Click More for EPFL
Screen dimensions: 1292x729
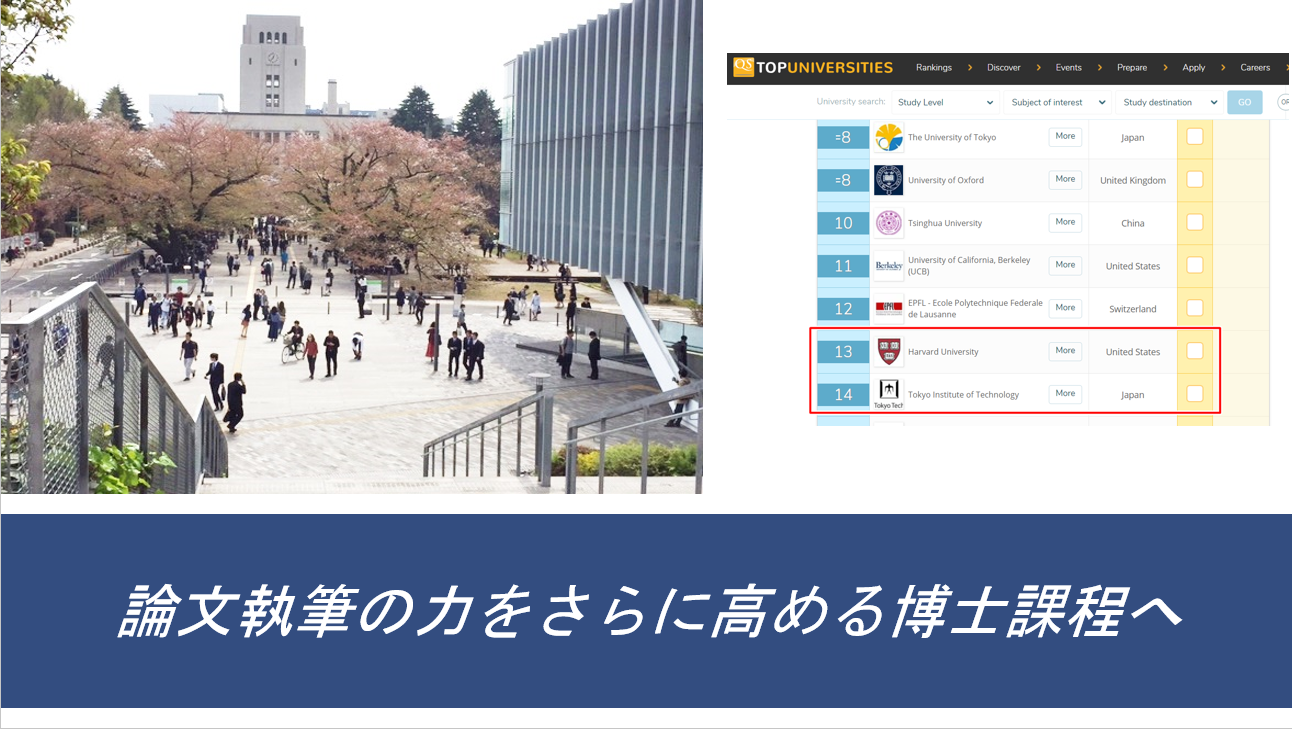1065,308
